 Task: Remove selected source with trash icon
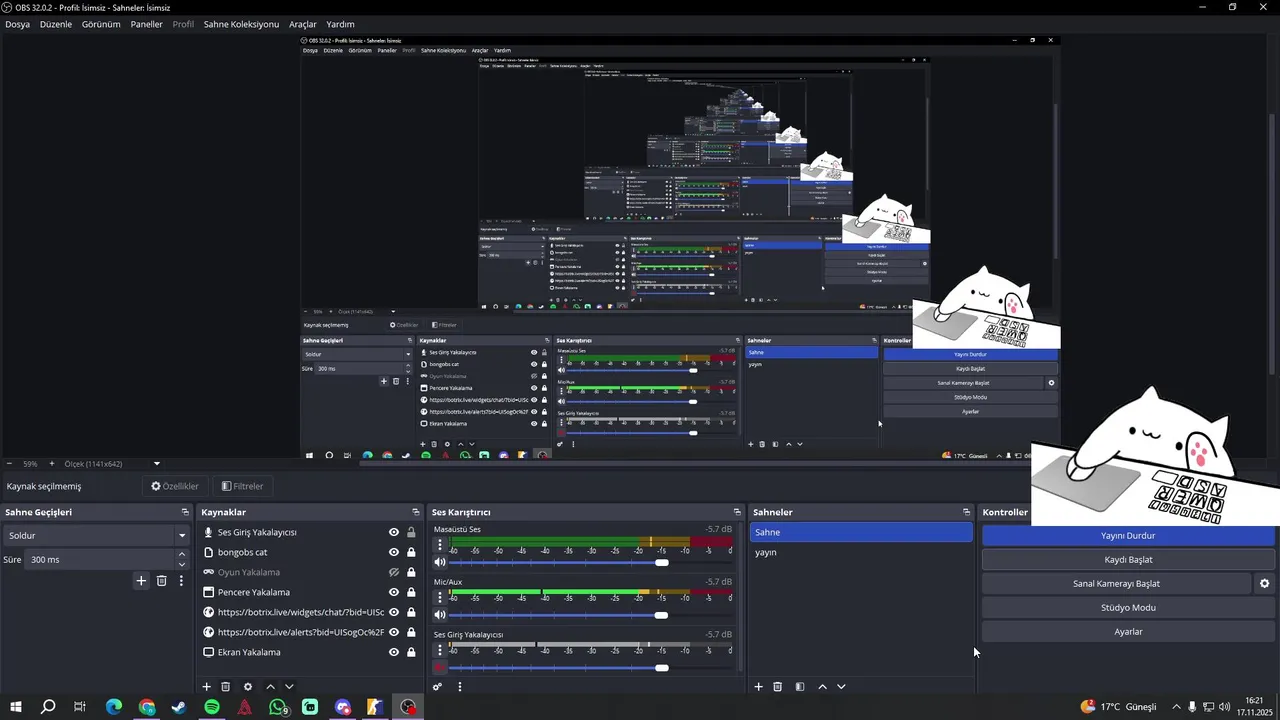pyautogui.click(x=226, y=687)
